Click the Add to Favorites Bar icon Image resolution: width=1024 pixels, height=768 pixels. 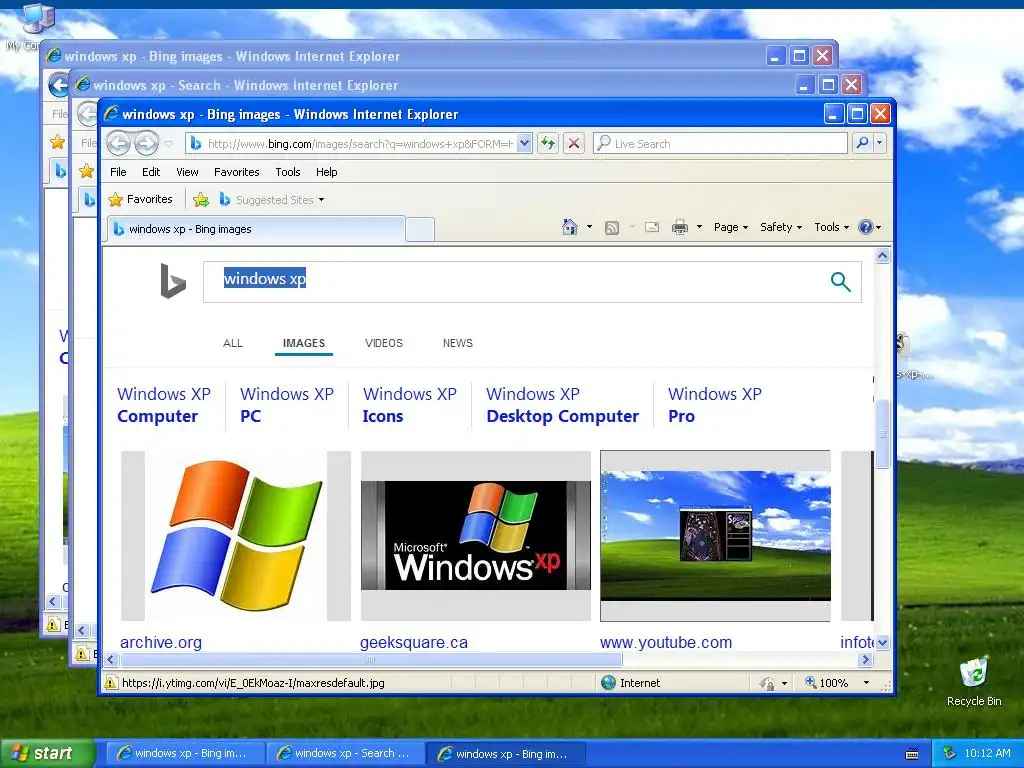[201, 199]
